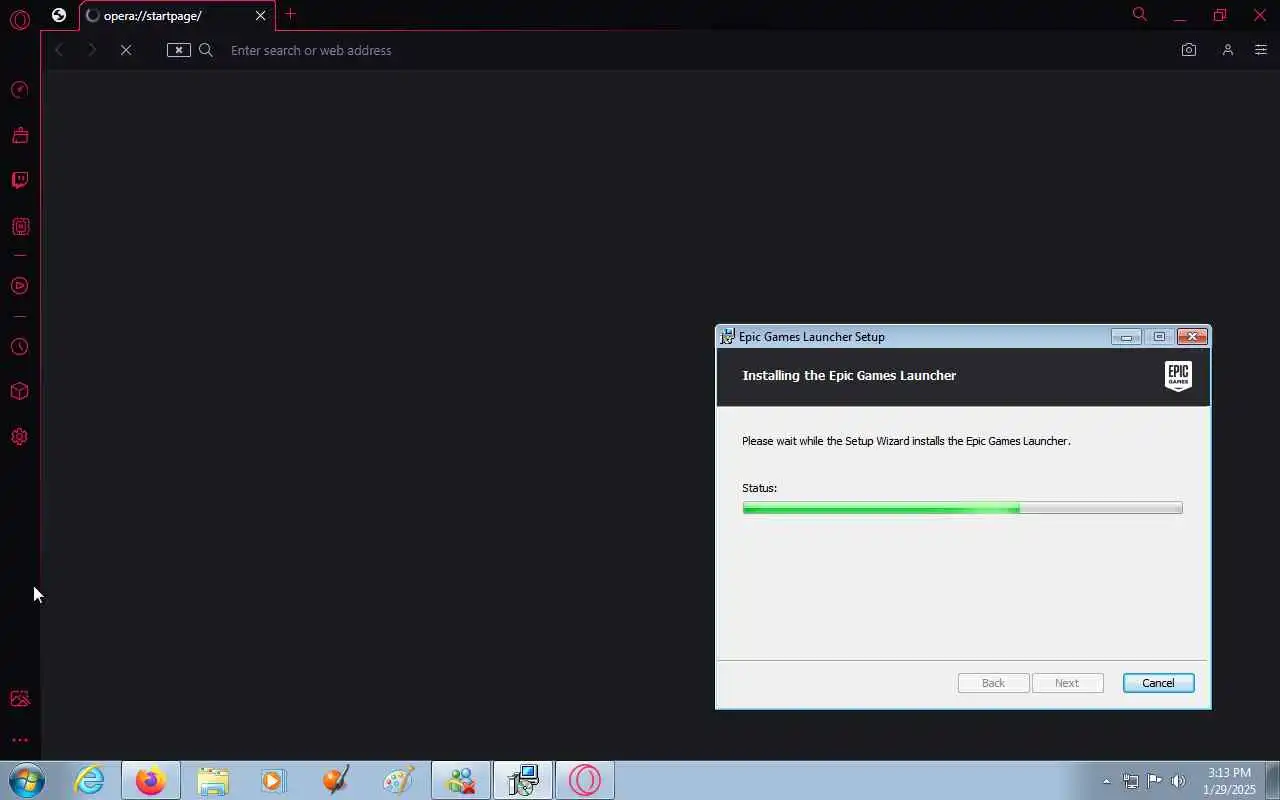This screenshot has height=800, width=1280.
Task: Open Twitch panel in Opera sidebar
Action: tap(19, 180)
